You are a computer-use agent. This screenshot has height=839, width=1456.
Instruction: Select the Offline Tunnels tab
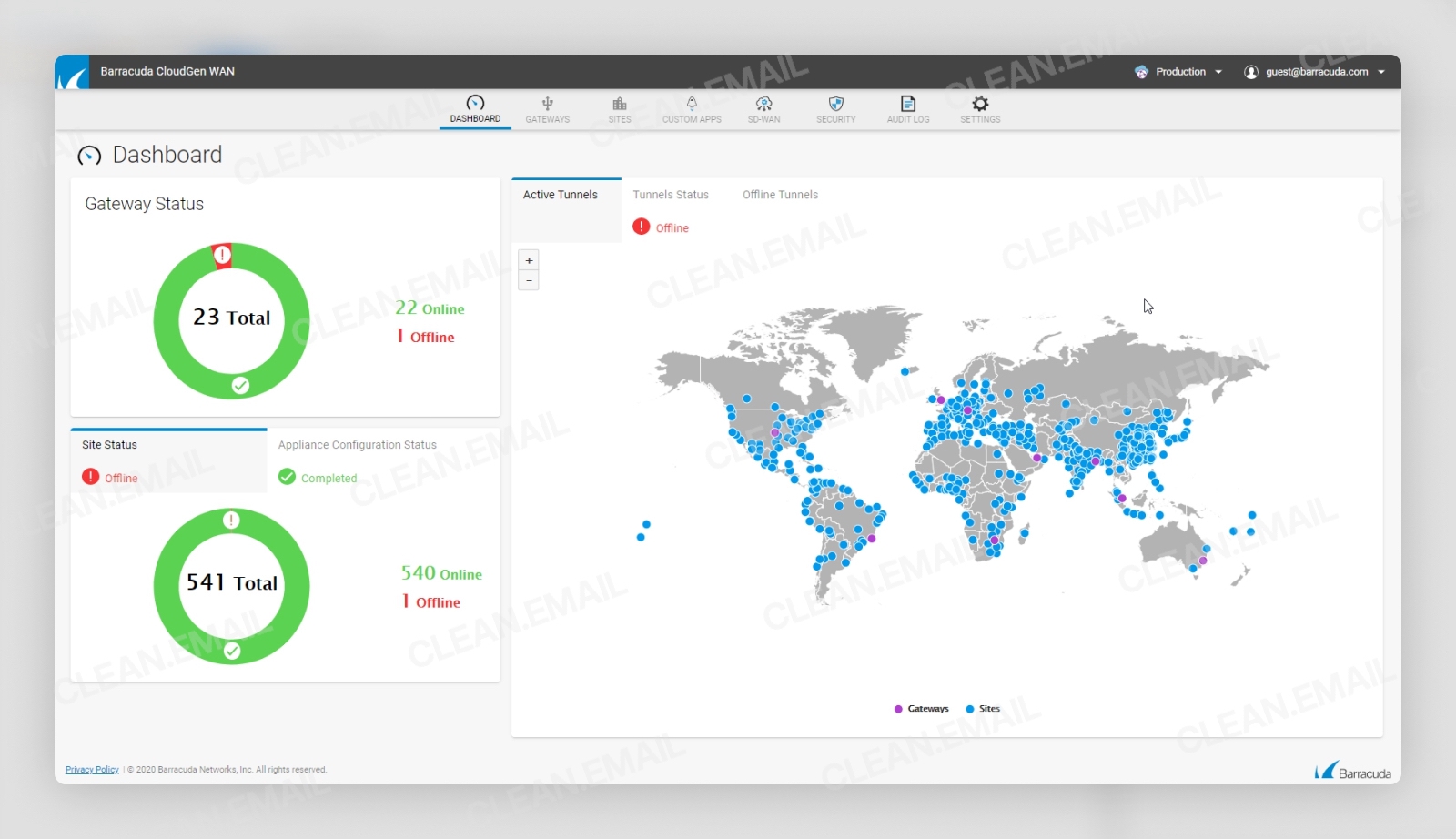coord(780,194)
